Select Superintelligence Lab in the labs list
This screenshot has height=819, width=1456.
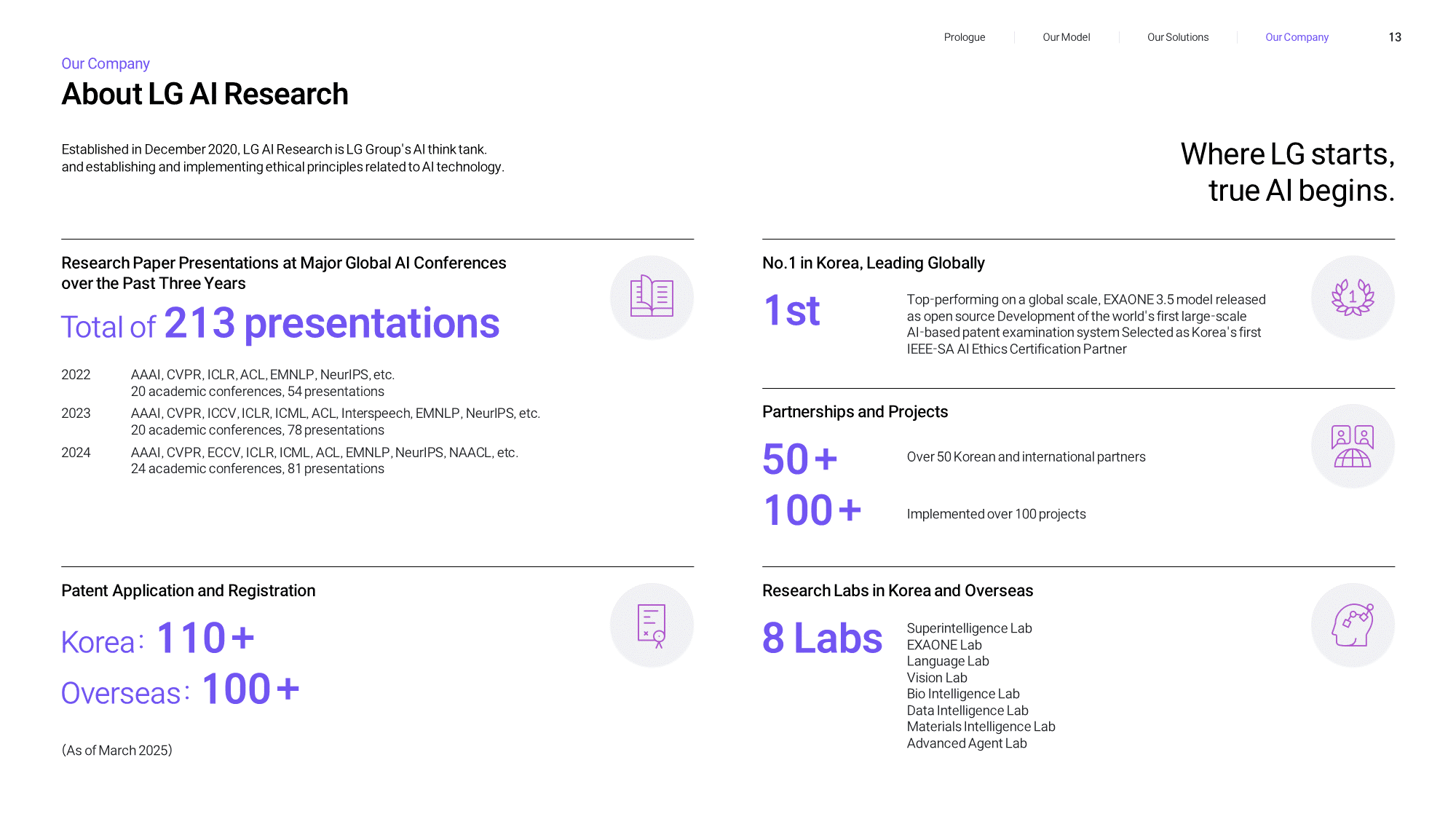969,628
